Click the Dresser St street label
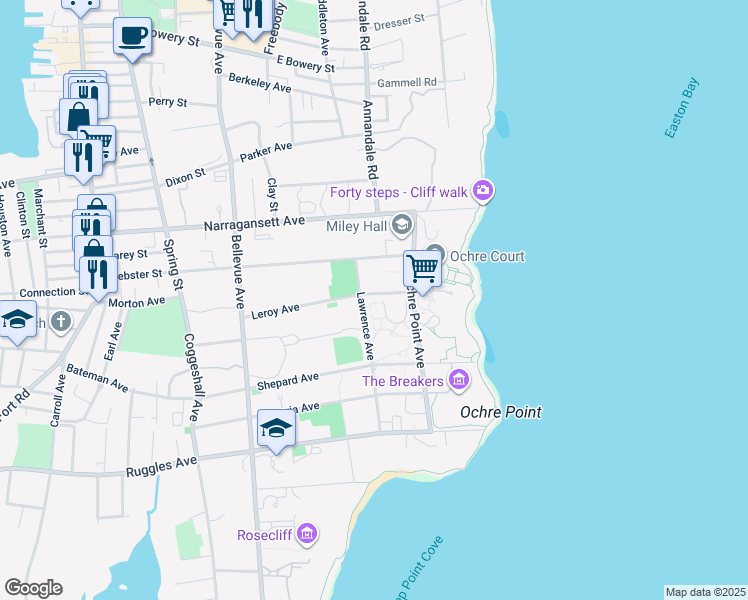Image resolution: width=748 pixels, height=600 pixels. 399,22
